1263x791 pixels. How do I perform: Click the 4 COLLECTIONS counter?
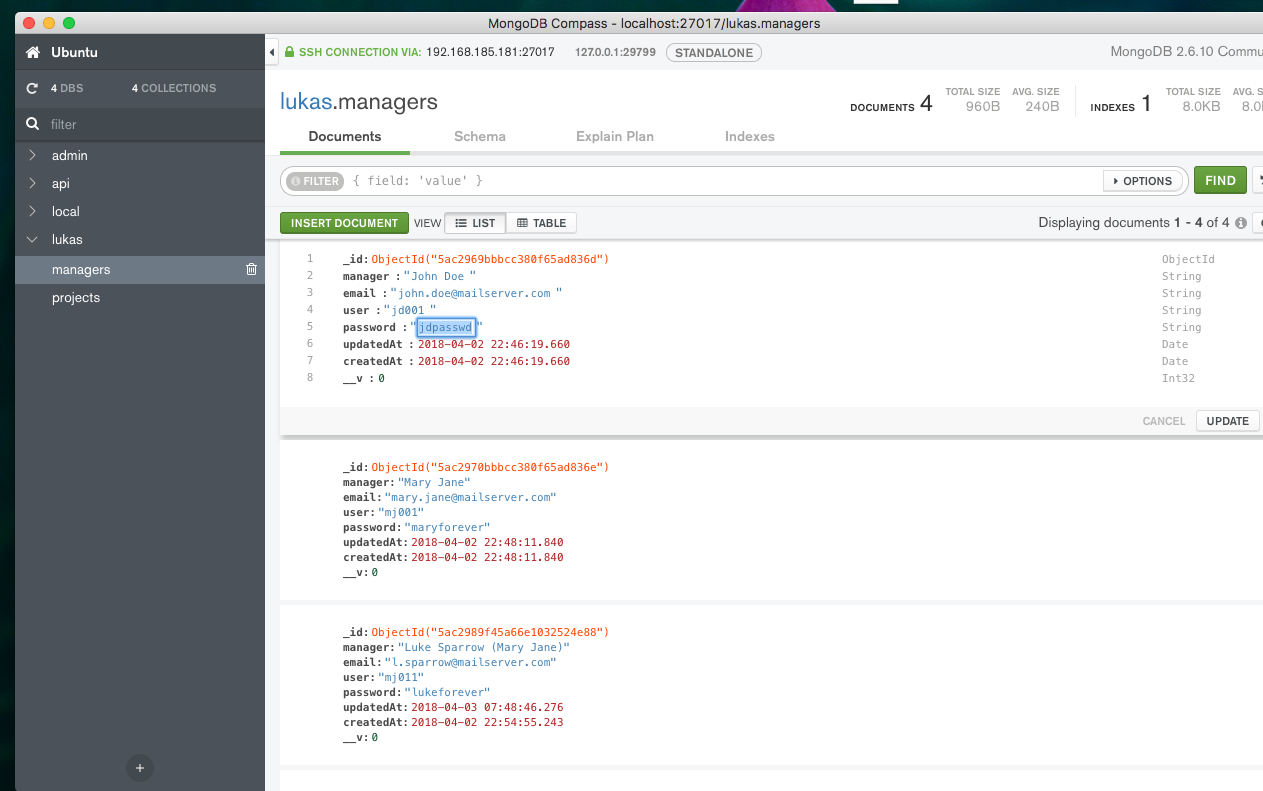[174, 88]
